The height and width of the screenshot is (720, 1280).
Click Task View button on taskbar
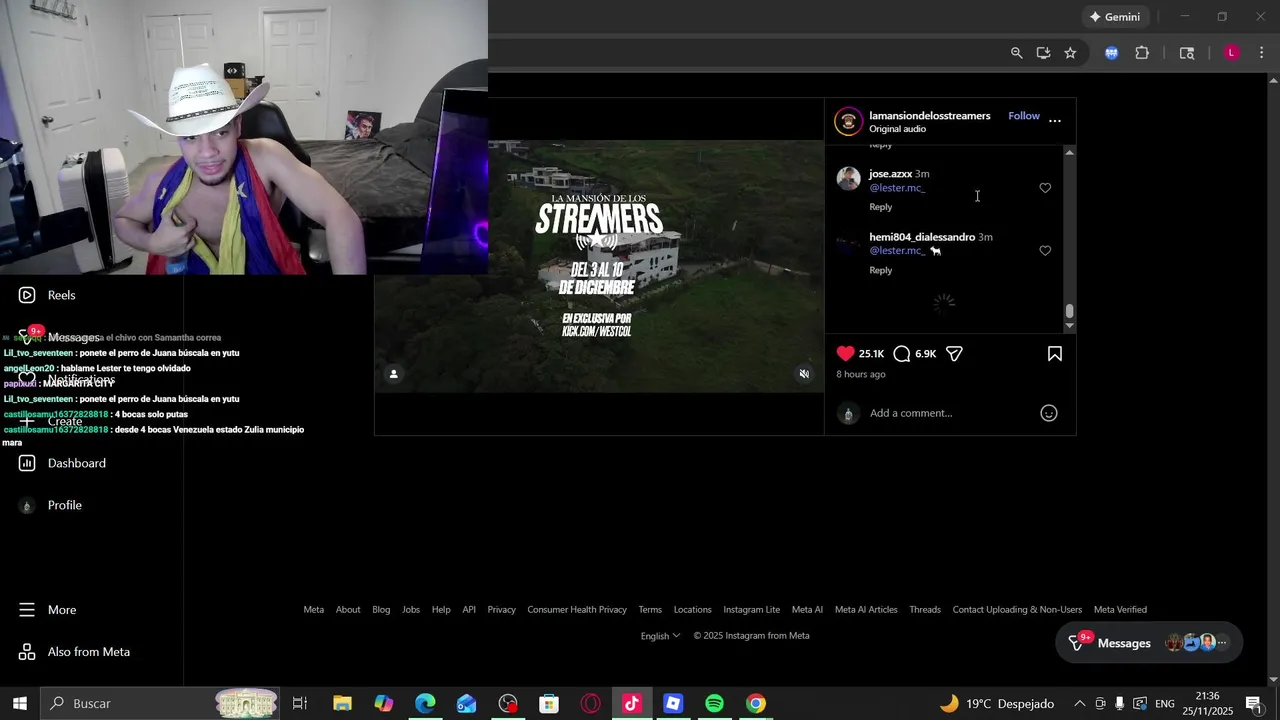click(x=299, y=703)
